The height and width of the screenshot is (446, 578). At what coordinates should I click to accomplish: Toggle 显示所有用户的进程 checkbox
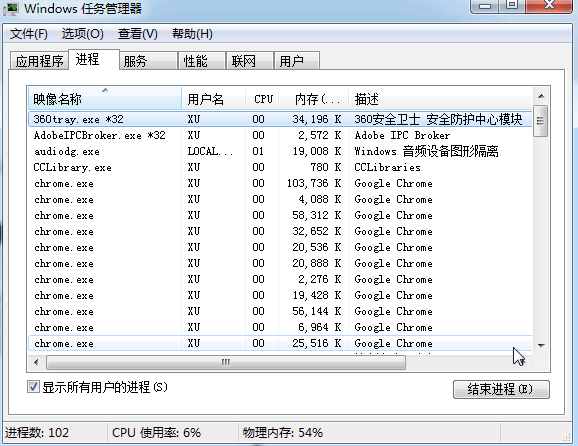(33, 387)
